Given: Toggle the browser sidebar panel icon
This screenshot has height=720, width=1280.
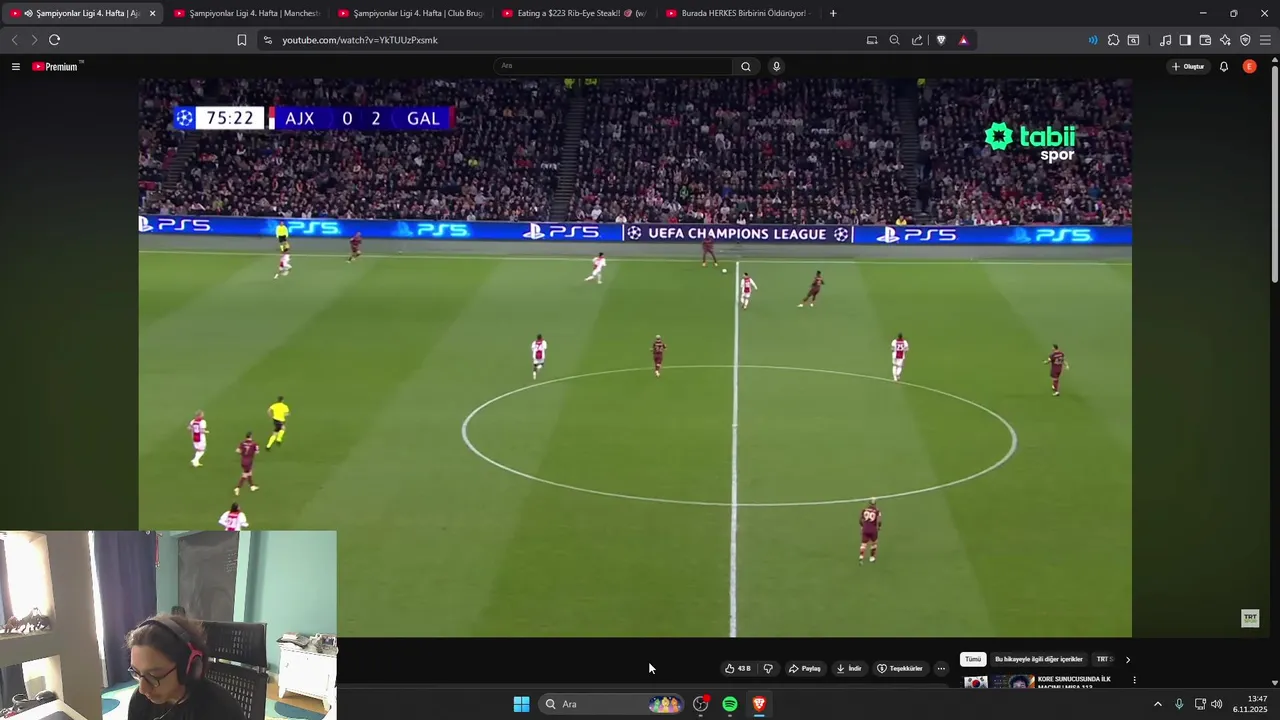Looking at the screenshot, I should click(x=1185, y=40).
